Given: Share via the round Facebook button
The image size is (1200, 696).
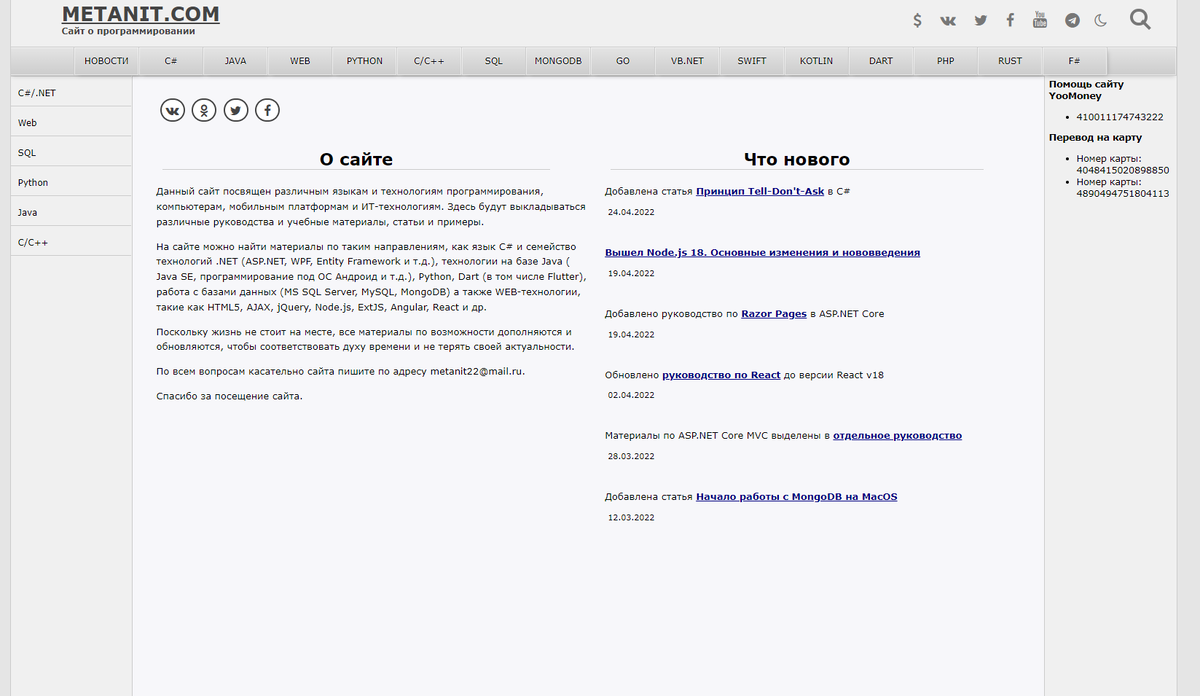Looking at the screenshot, I should pos(267,110).
